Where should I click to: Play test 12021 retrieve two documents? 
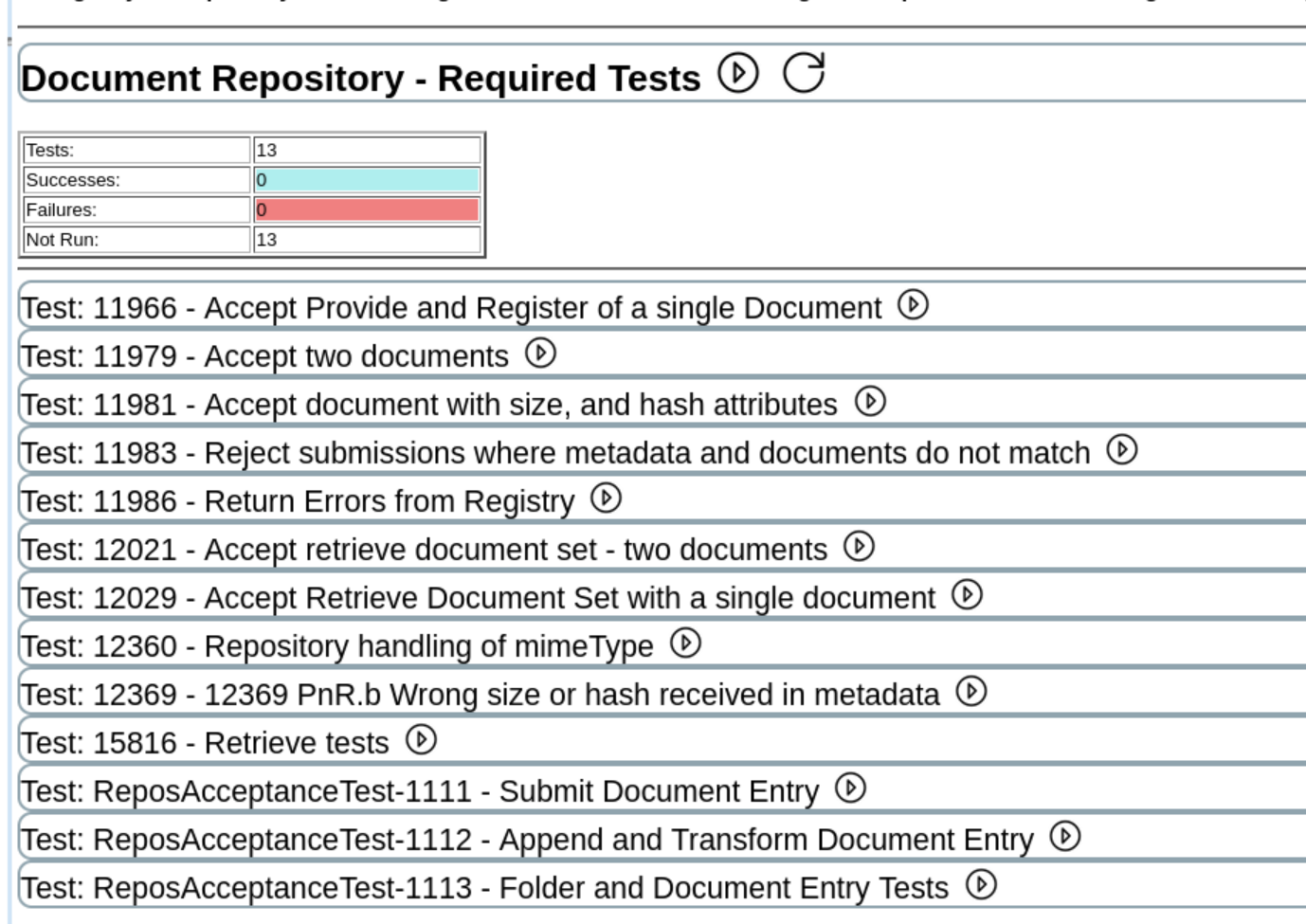(859, 547)
